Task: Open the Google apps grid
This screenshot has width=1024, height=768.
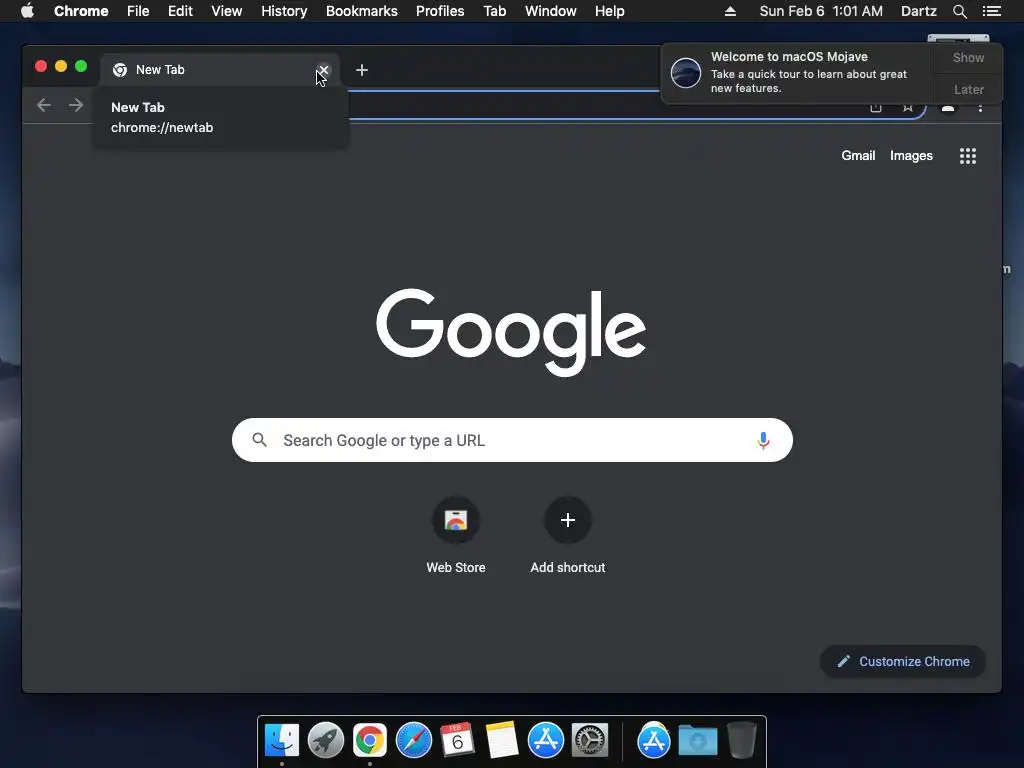Action: [x=968, y=155]
